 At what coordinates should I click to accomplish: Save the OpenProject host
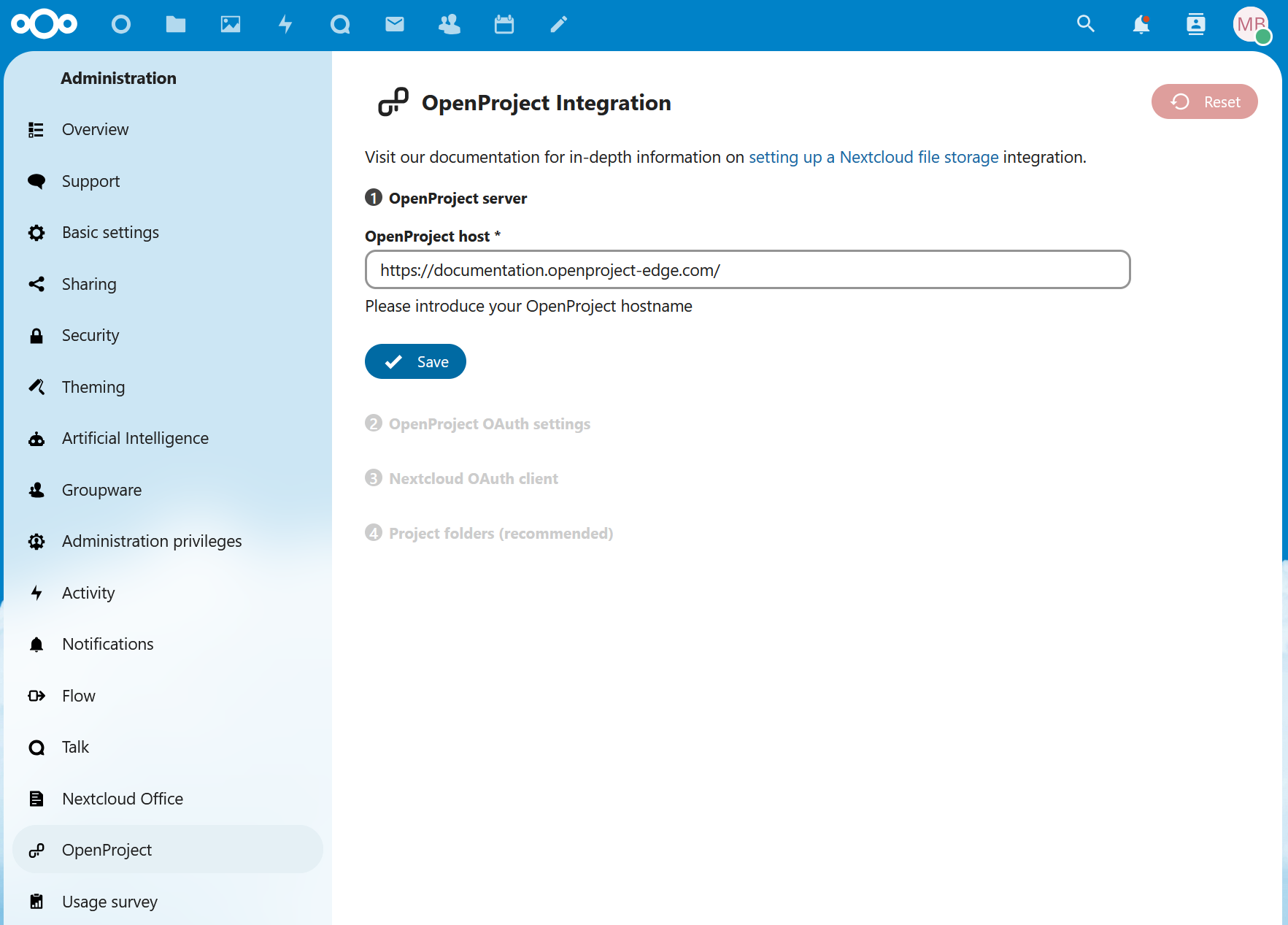415,361
